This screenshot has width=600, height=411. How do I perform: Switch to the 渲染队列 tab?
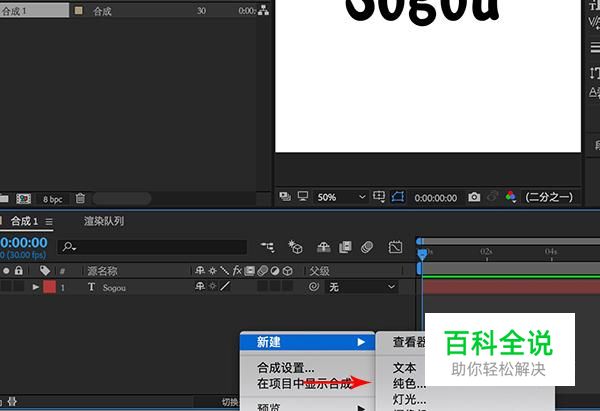(104, 221)
